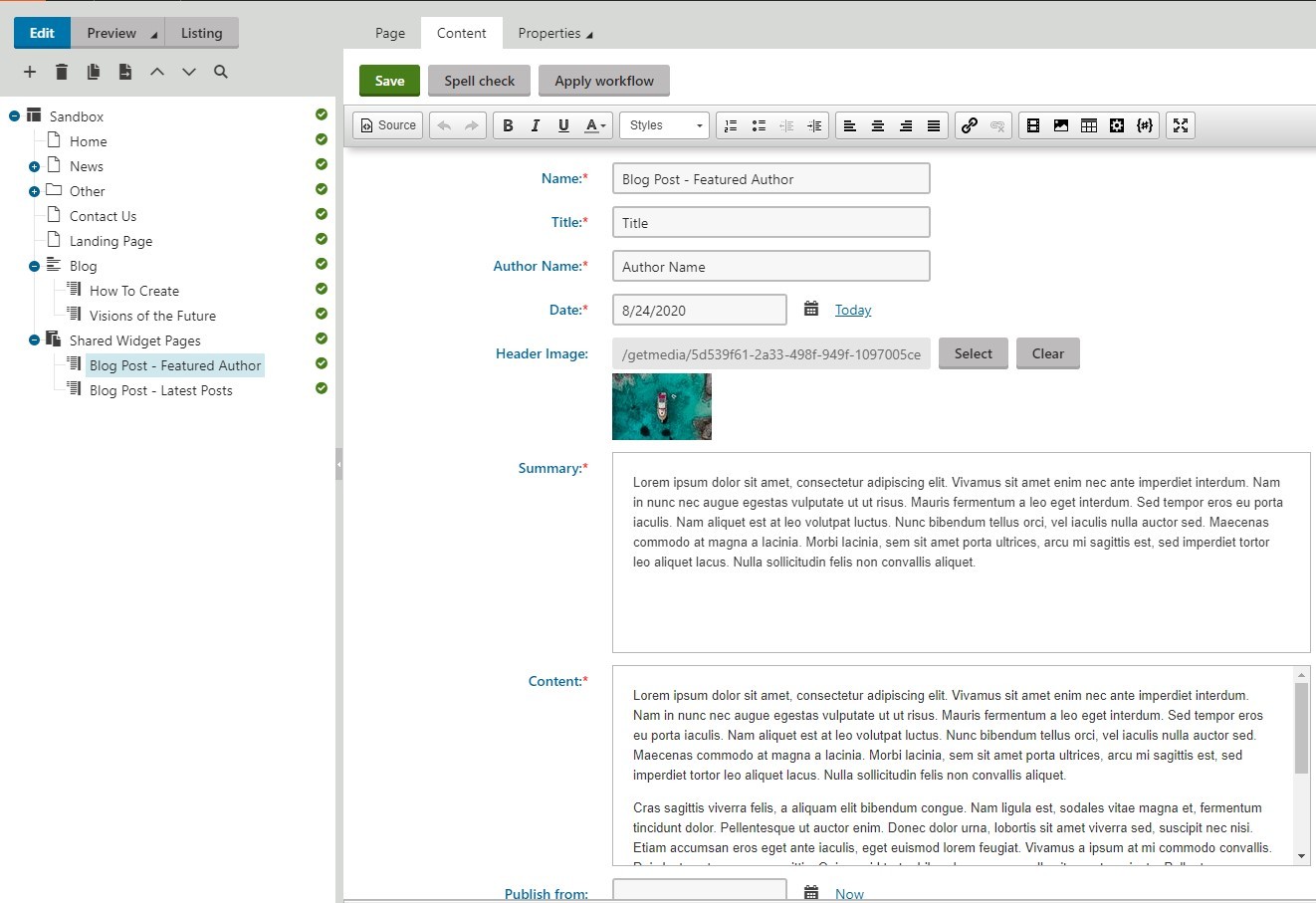This screenshot has width=1316, height=903.
Task: Justify the text alignment
Action: tap(934, 125)
